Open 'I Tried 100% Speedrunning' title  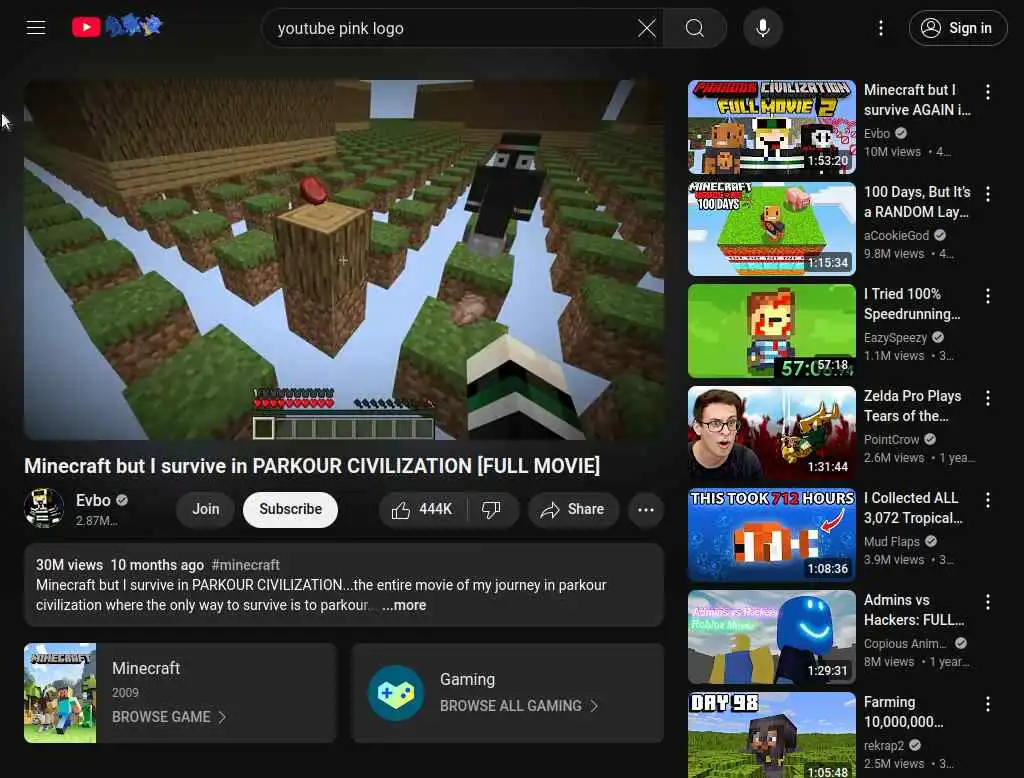[912, 304]
